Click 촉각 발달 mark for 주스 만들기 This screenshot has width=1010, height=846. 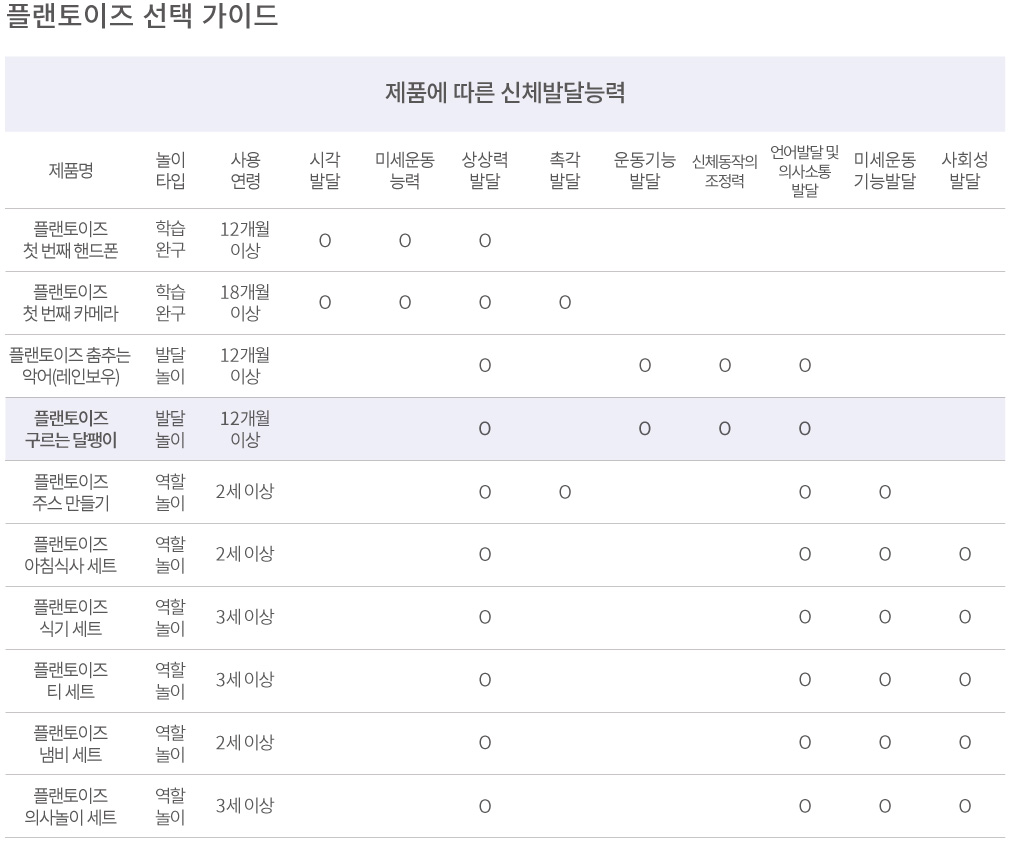pyautogui.click(x=565, y=492)
